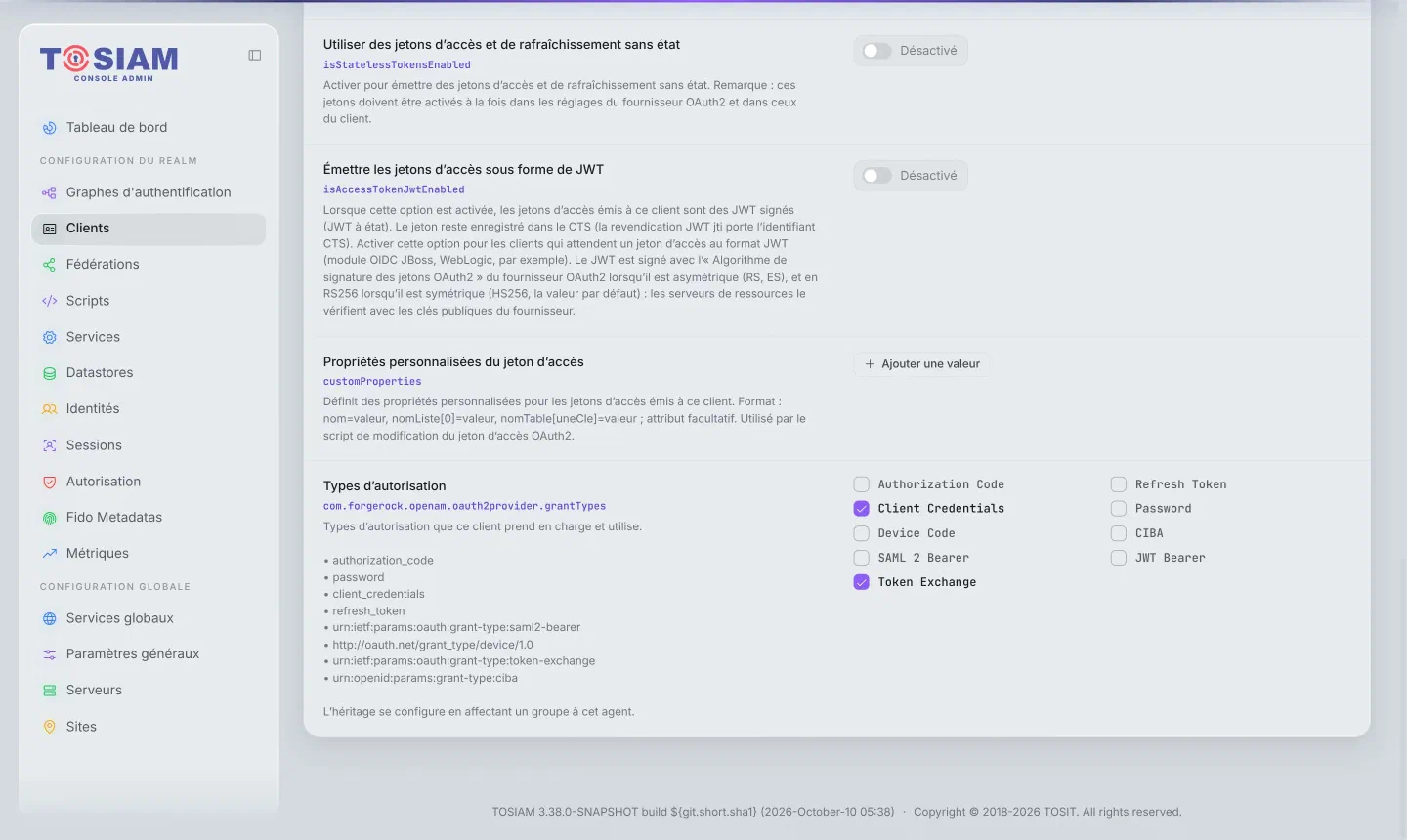
Task: Click the Fido Metadatas fingerprint icon
Action: point(50,518)
